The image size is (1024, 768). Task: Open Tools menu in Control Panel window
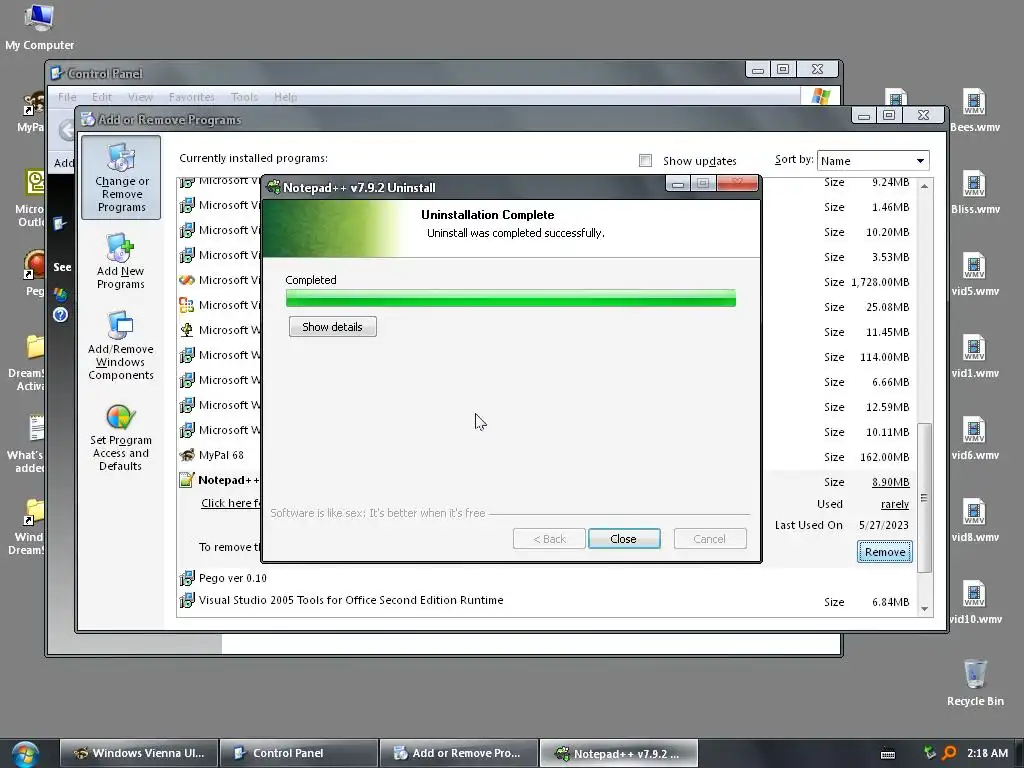point(244,97)
